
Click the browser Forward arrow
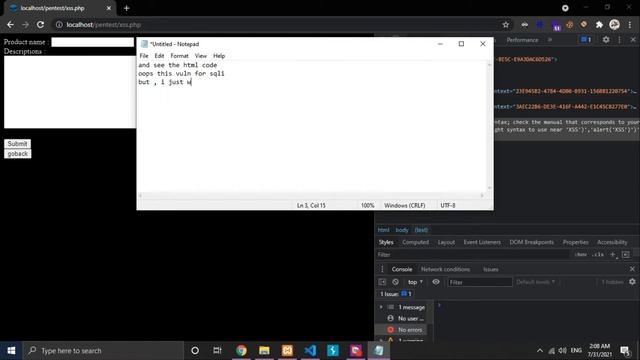pyautogui.click(x=25, y=25)
